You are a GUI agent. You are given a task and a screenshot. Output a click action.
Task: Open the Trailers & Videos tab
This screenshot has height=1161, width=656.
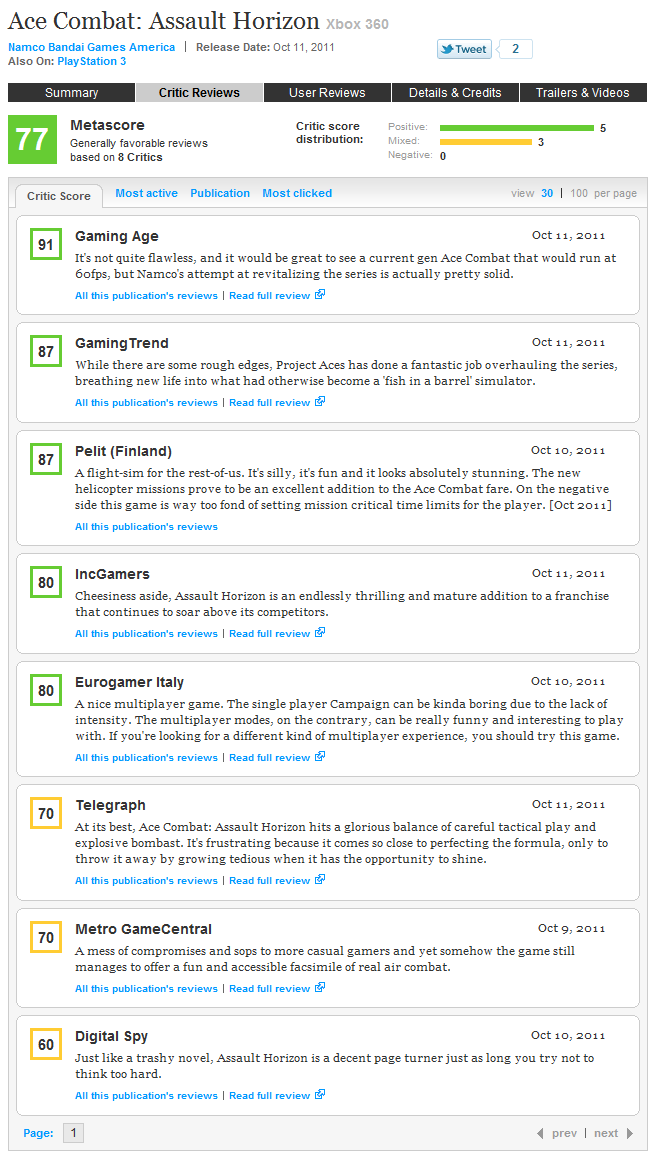pos(583,93)
